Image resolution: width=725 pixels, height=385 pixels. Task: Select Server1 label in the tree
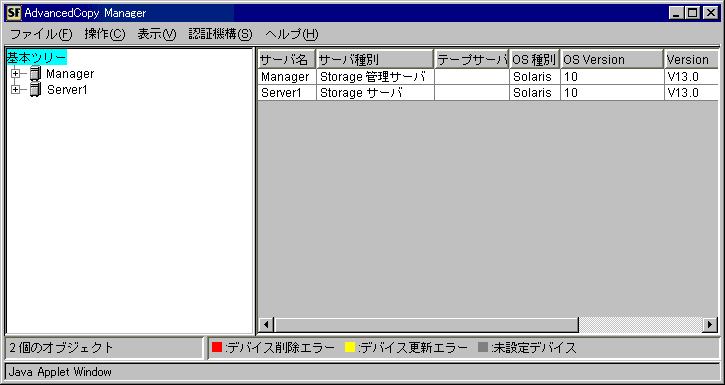pos(67,90)
